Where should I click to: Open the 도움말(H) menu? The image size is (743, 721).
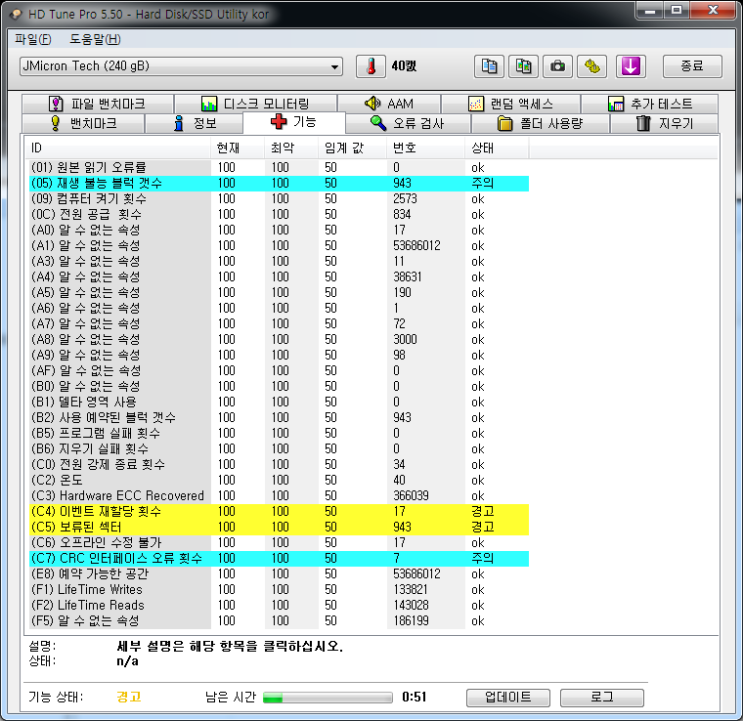pos(95,39)
